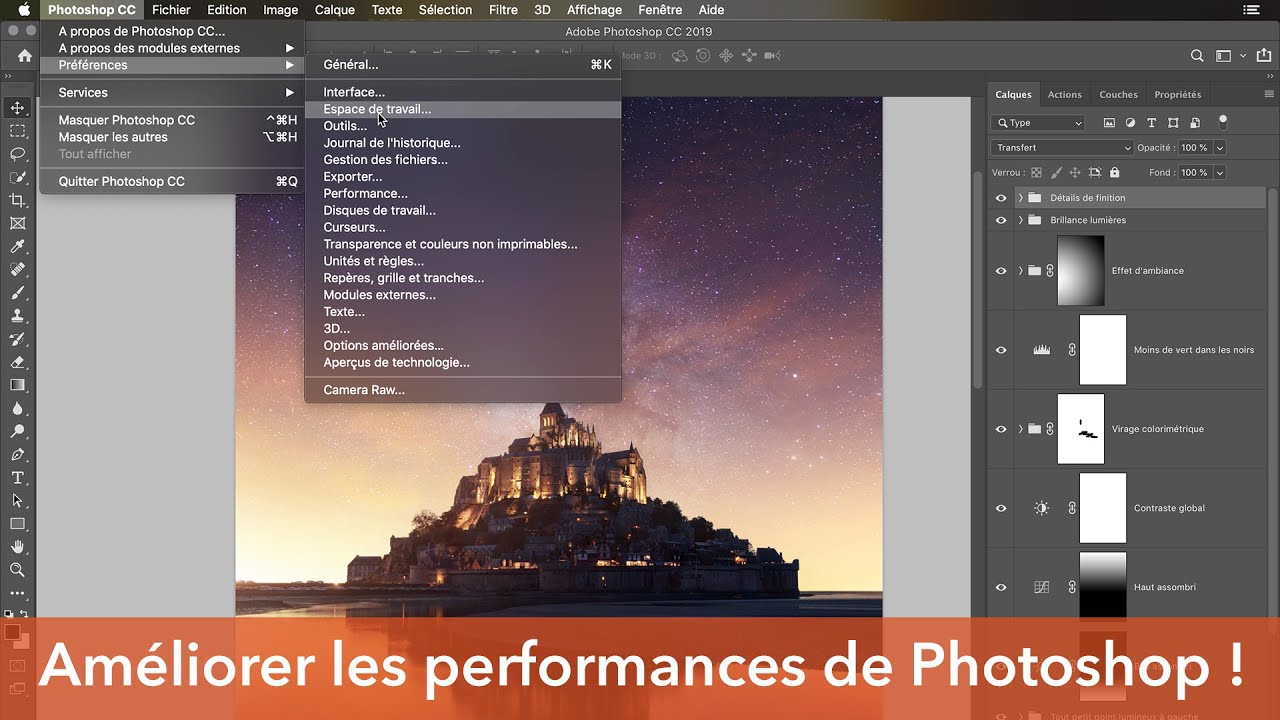The width and height of the screenshot is (1280, 720).
Task: Switch to the Actions tab
Action: (1064, 94)
